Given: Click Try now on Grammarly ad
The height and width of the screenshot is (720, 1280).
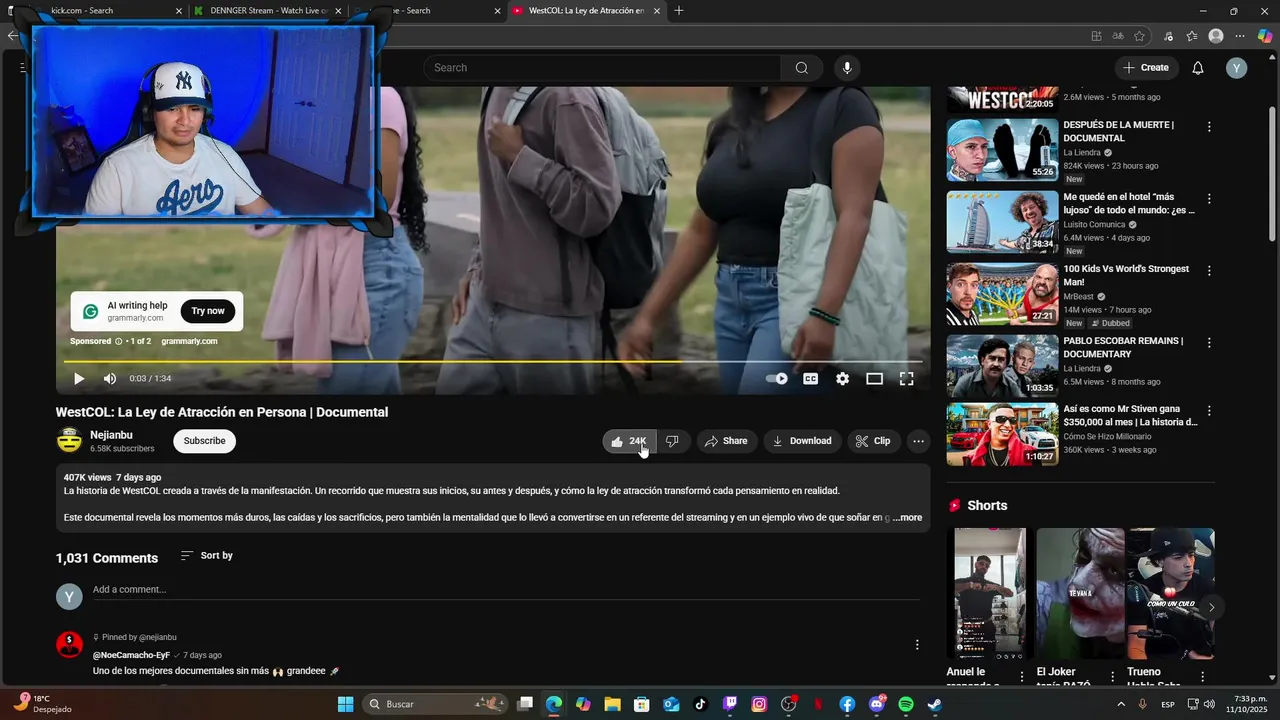Looking at the screenshot, I should click(x=208, y=311).
